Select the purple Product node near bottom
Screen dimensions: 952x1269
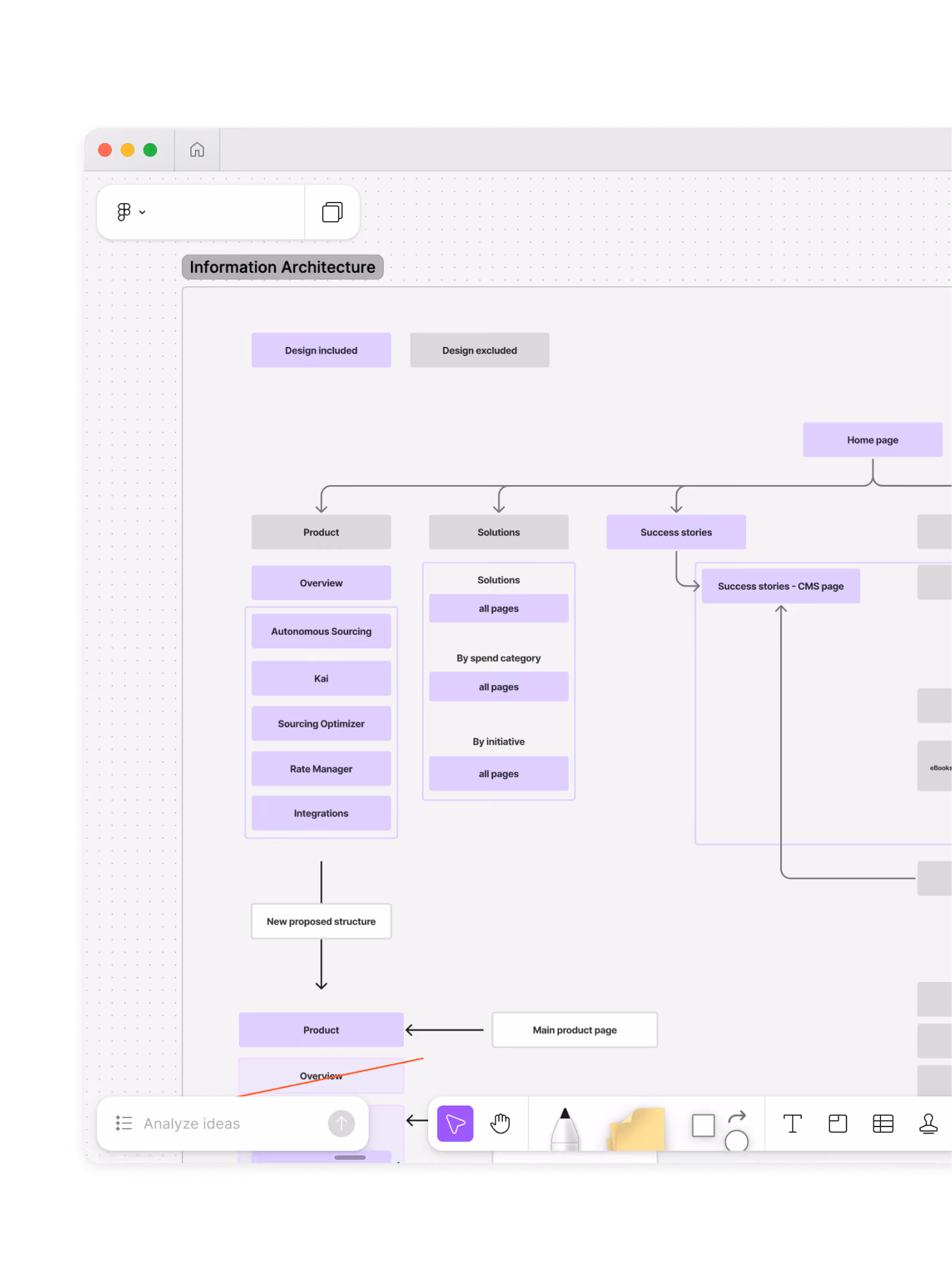click(x=321, y=1029)
